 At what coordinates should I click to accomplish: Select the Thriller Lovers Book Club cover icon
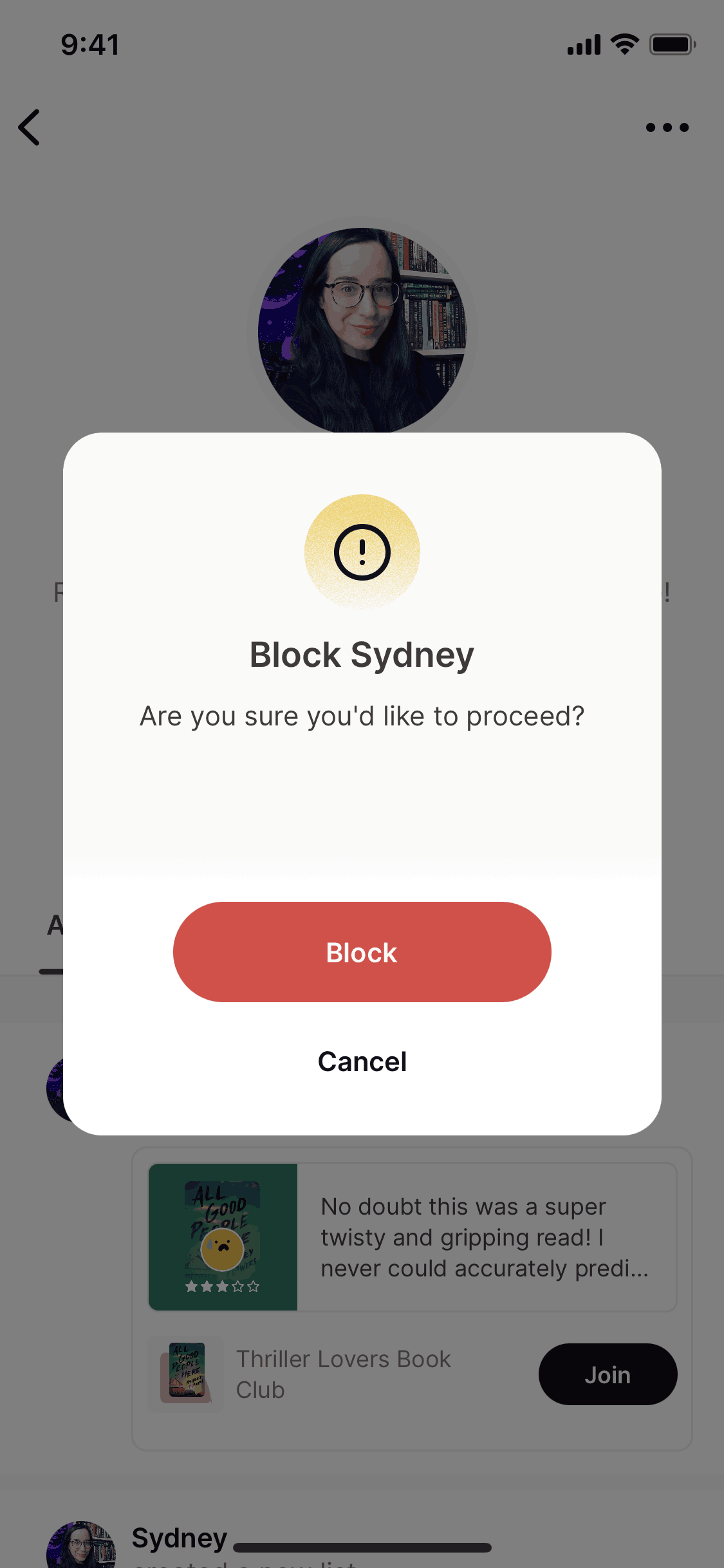click(x=186, y=1374)
